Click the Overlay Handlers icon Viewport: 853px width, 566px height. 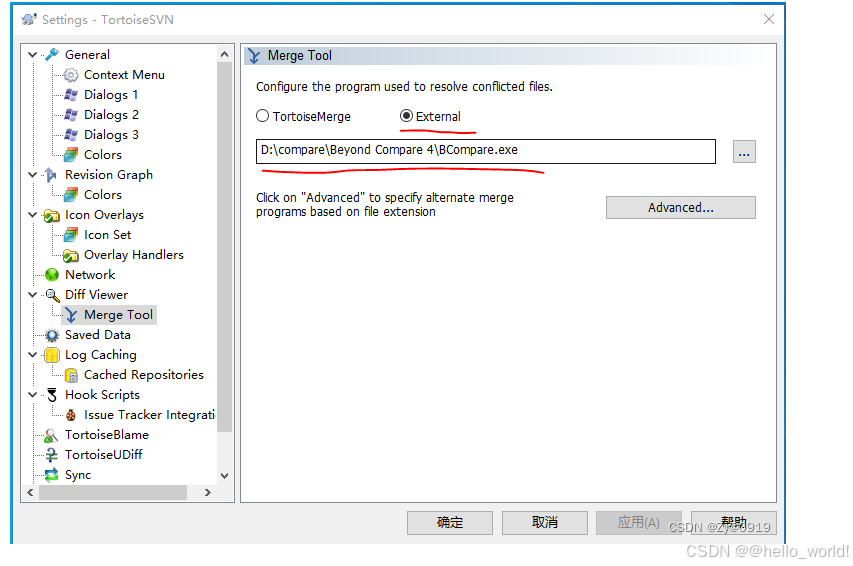[x=71, y=255]
